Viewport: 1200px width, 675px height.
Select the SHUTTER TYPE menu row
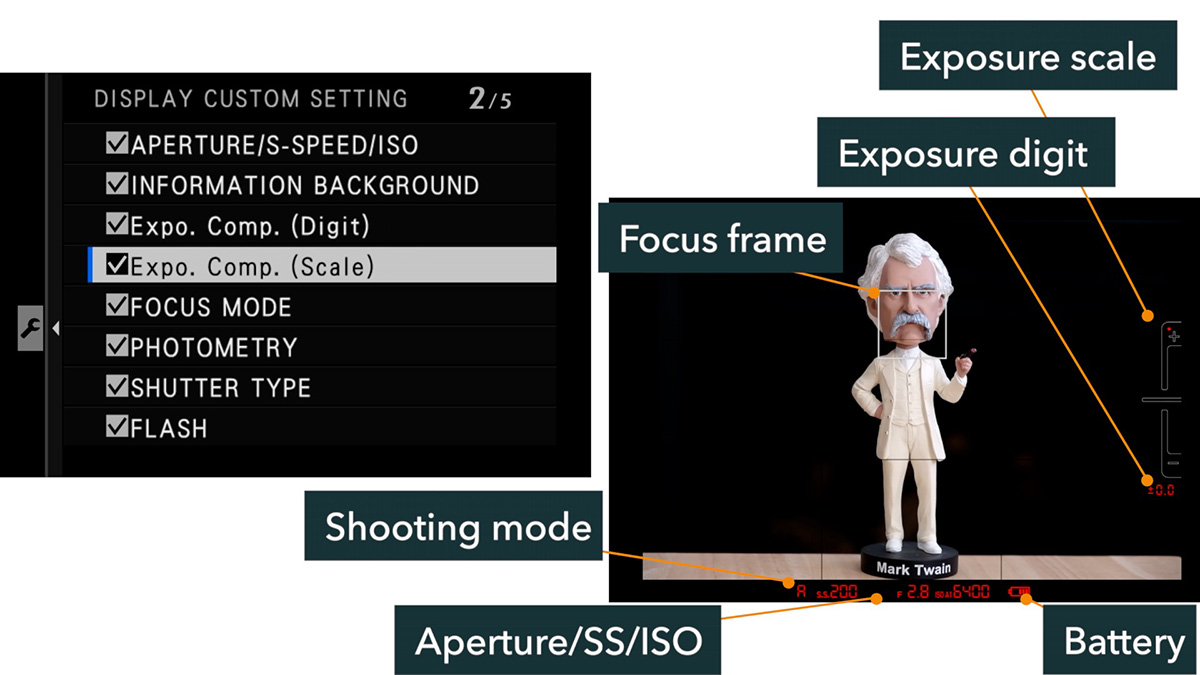(x=310, y=387)
